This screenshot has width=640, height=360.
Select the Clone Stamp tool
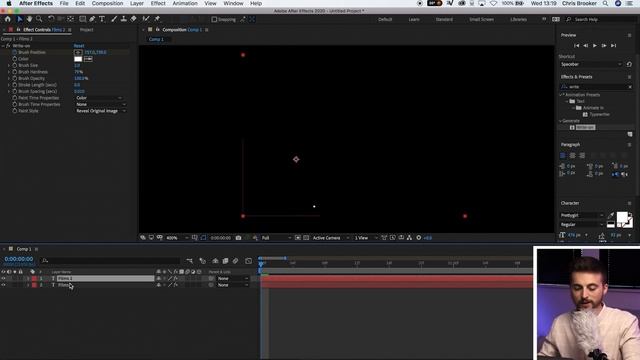(124, 19)
